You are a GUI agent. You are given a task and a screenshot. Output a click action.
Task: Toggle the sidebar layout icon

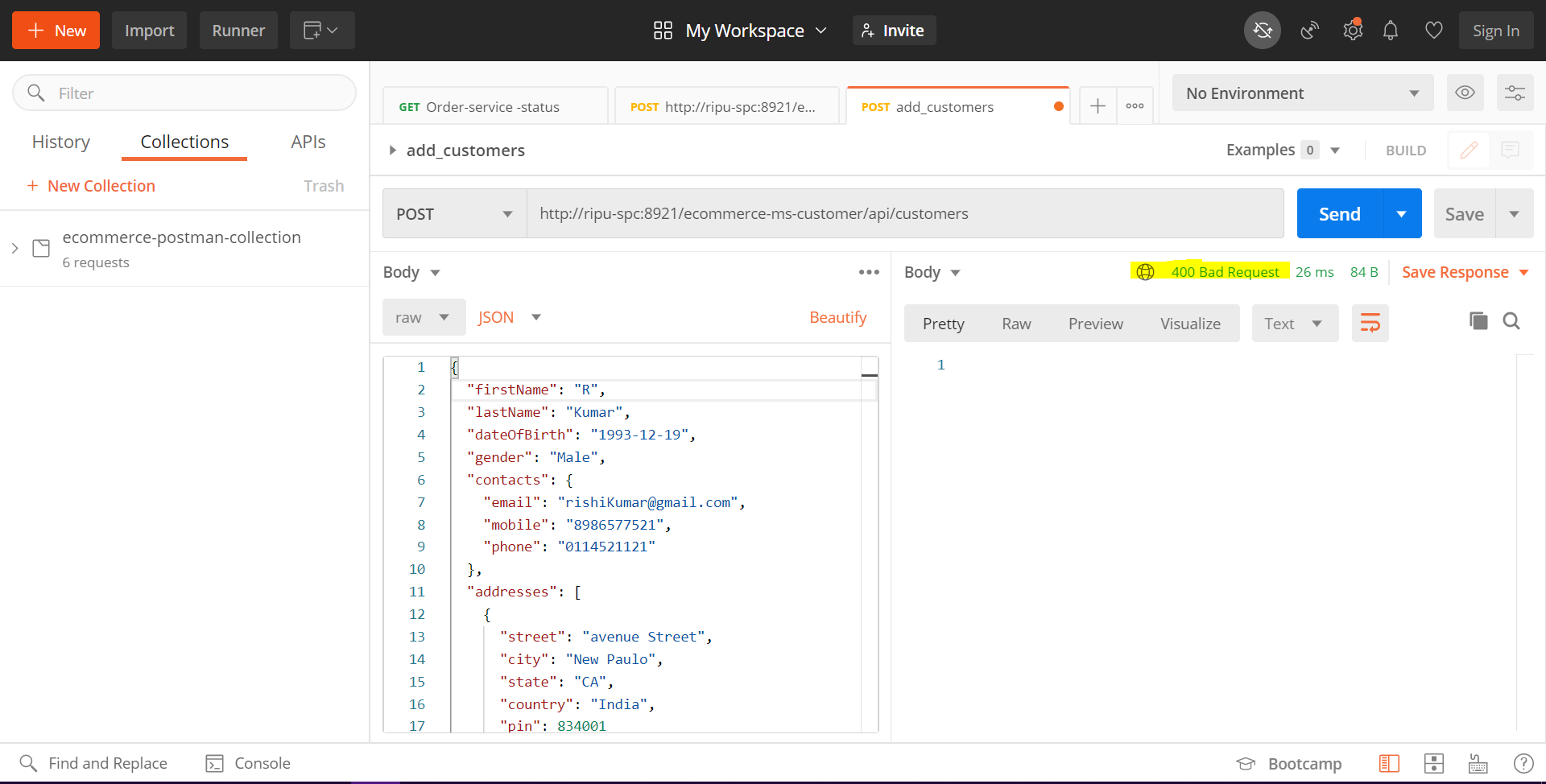1390,763
